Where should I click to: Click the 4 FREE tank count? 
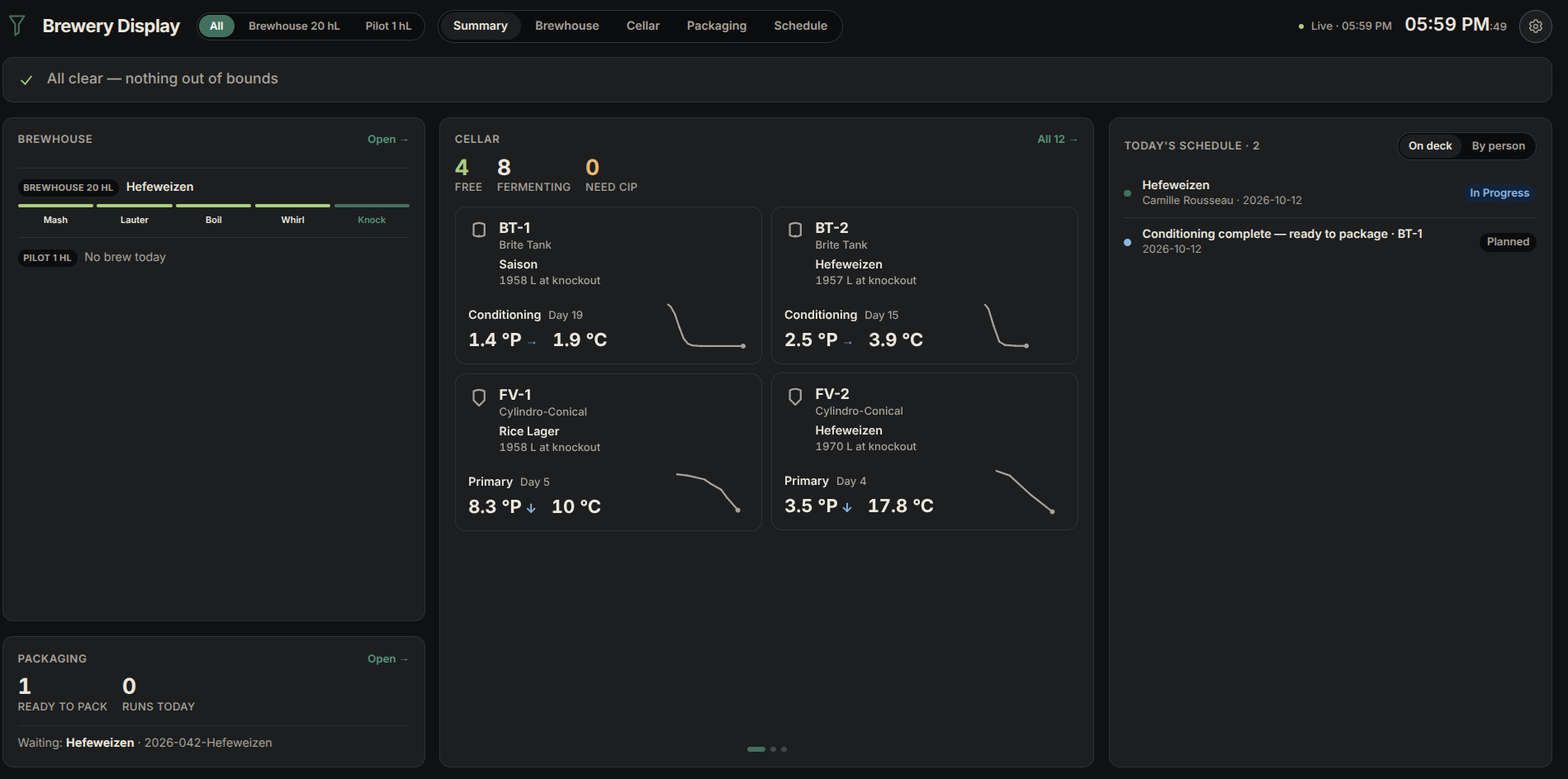point(468,175)
